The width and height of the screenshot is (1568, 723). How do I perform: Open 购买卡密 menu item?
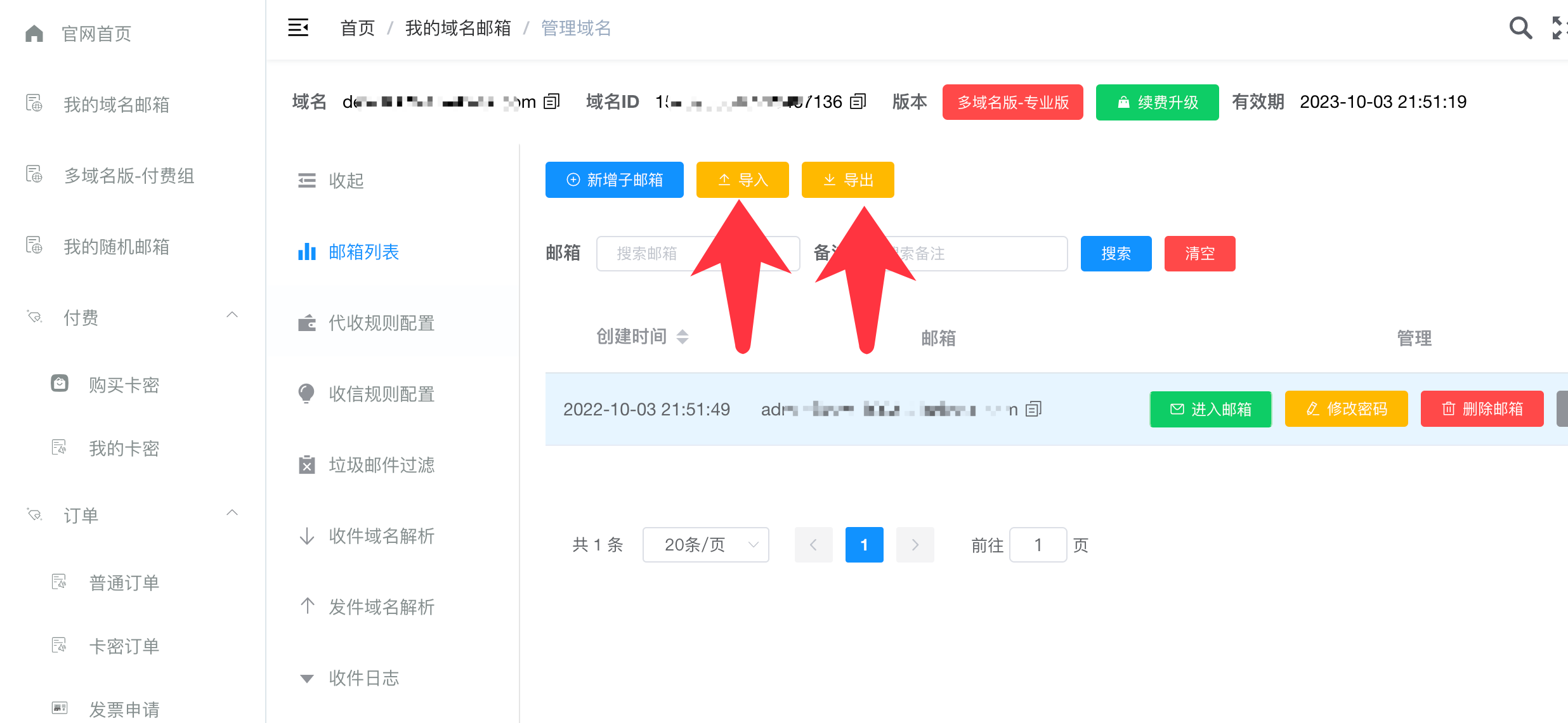124,385
